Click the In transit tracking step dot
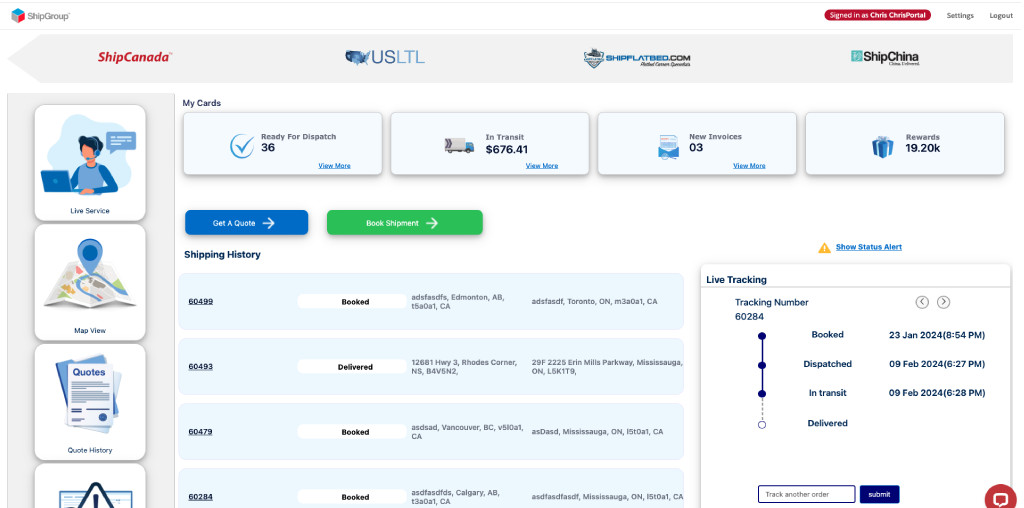 click(x=761, y=394)
